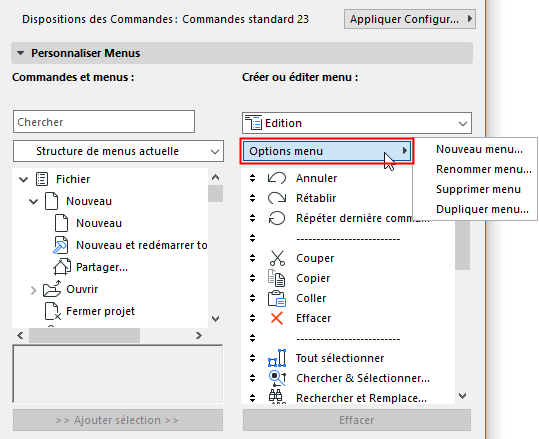Click the Ajouter sélection button
This screenshot has width=539, height=439.
(118, 420)
